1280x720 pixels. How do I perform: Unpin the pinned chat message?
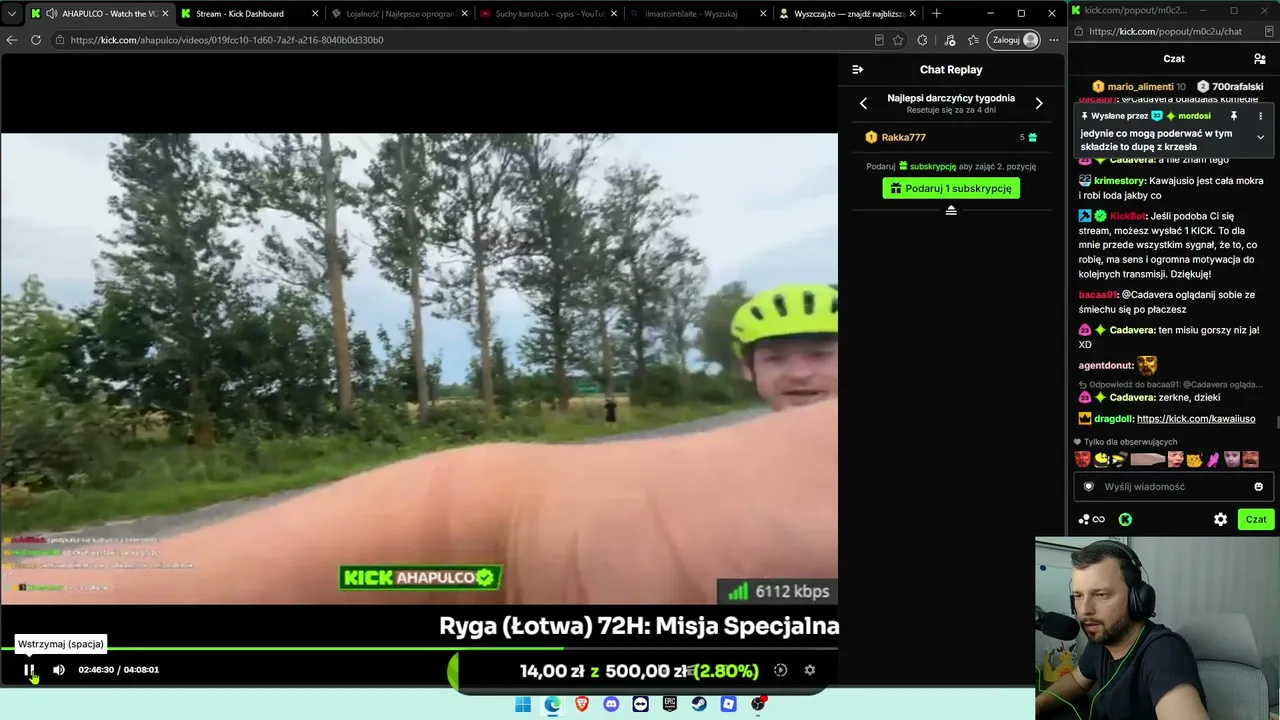tap(1234, 116)
